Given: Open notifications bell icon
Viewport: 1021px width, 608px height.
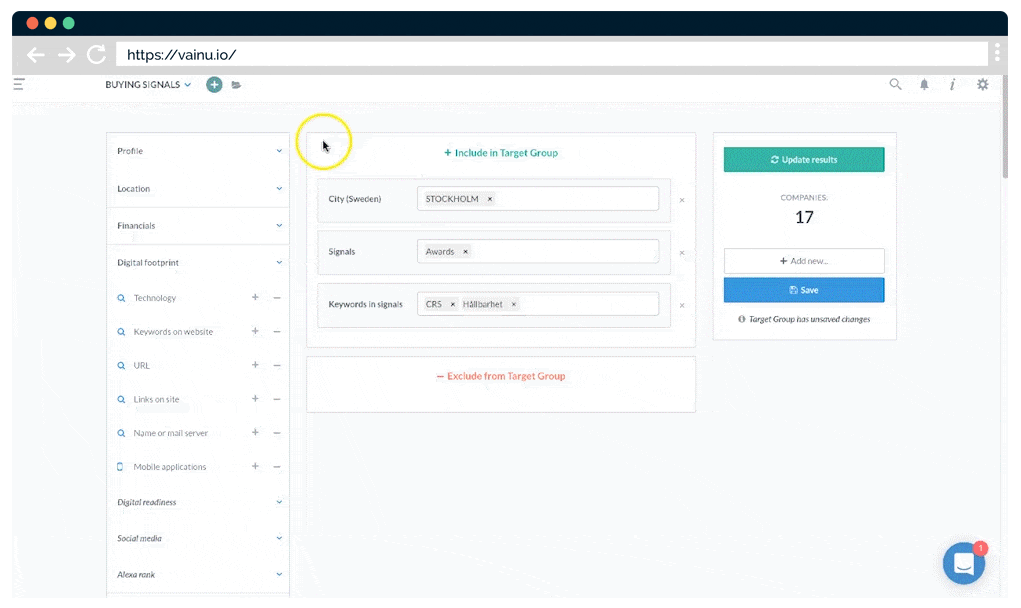Looking at the screenshot, I should tap(924, 85).
